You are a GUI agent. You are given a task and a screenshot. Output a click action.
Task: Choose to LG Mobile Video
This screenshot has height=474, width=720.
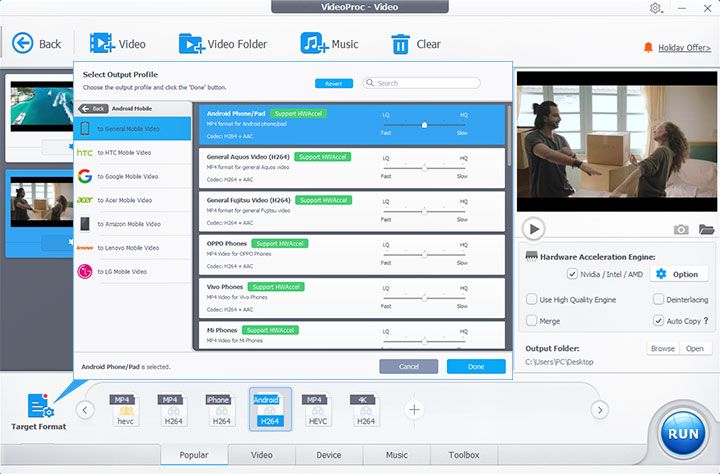133,272
